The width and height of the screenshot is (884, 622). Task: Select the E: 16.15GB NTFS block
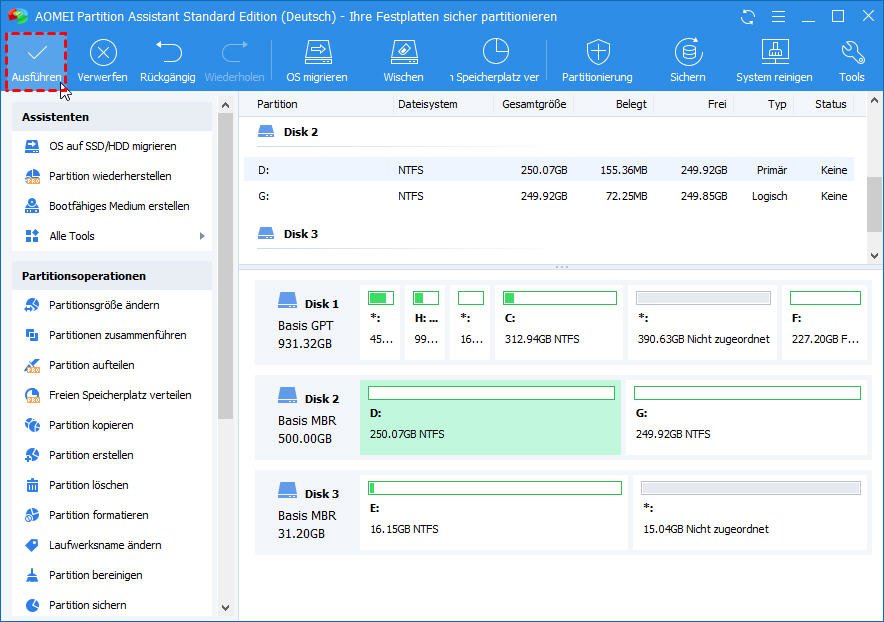[x=494, y=512]
